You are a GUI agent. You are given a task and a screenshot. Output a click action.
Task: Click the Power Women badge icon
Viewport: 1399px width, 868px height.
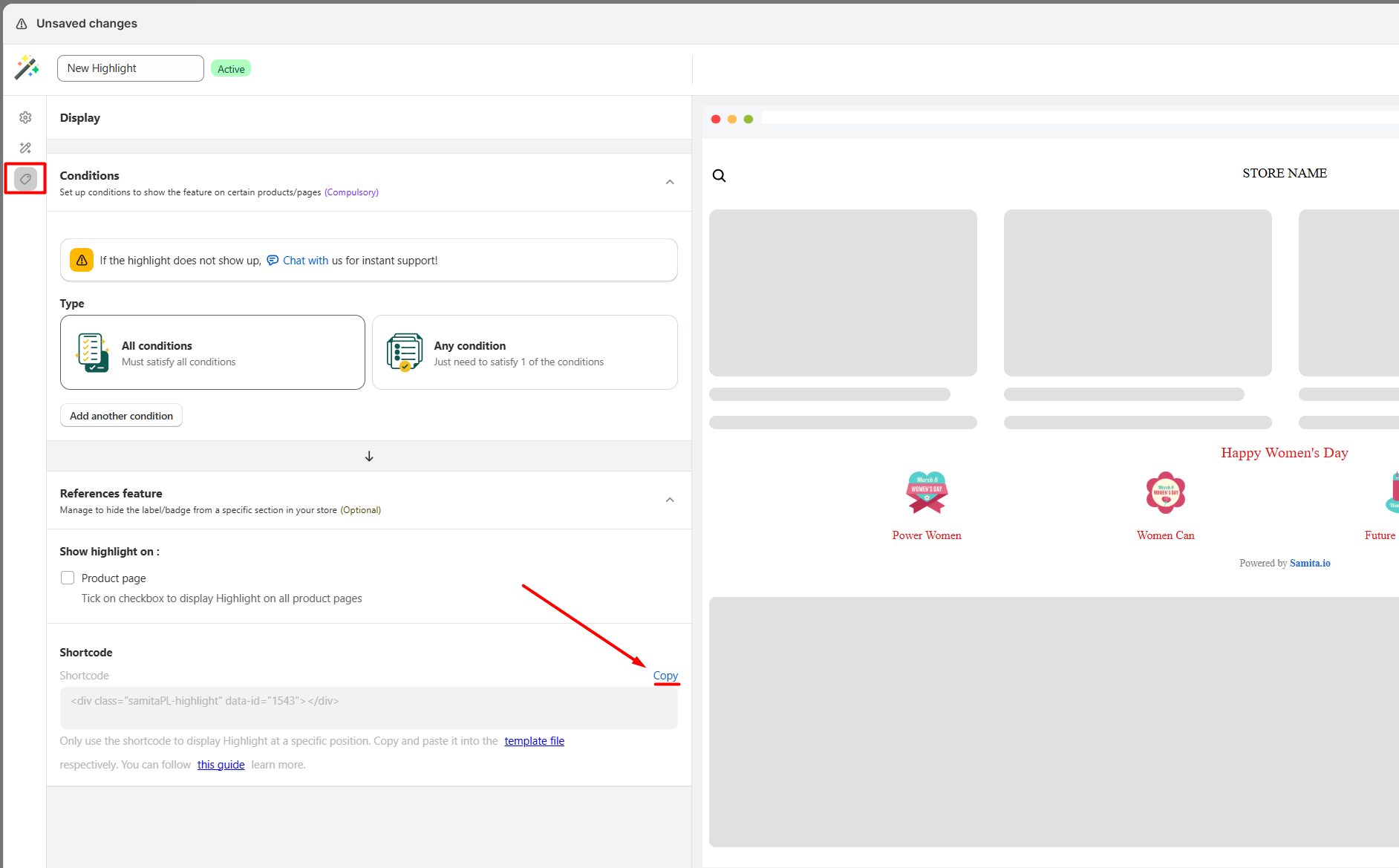click(x=926, y=493)
